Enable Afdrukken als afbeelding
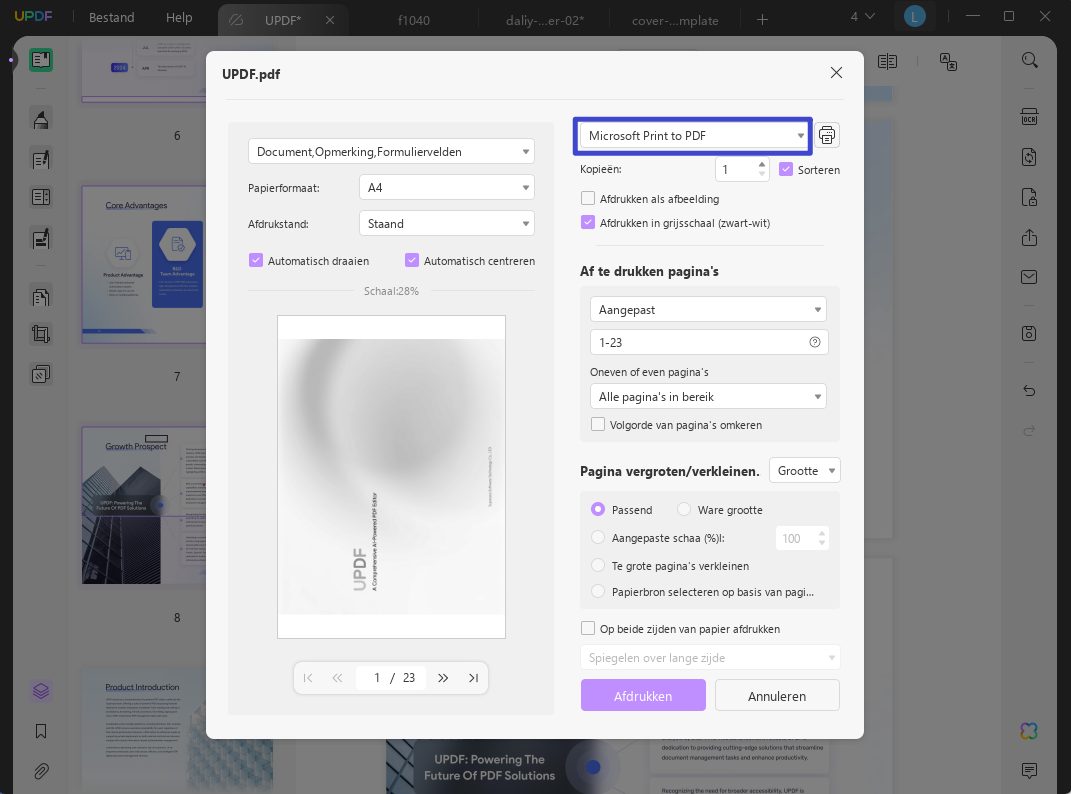Viewport: 1071px width, 794px height. coord(587,198)
